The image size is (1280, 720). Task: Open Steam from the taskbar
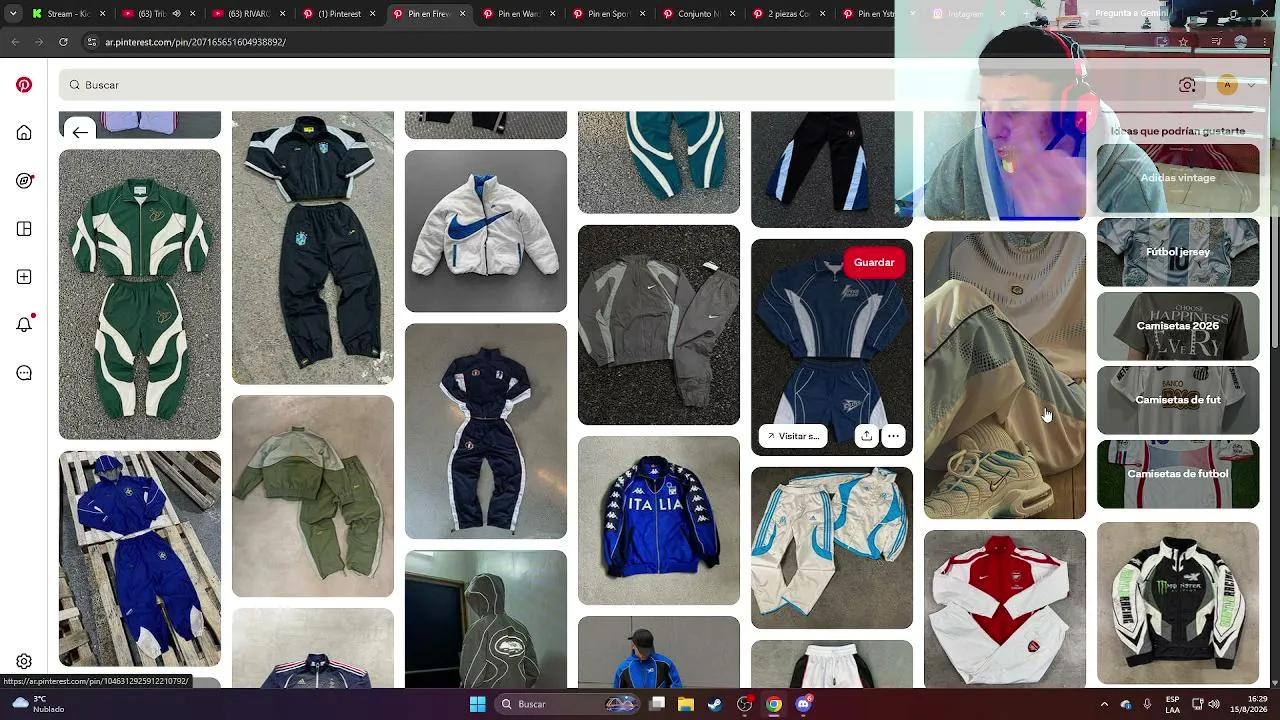coord(715,704)
